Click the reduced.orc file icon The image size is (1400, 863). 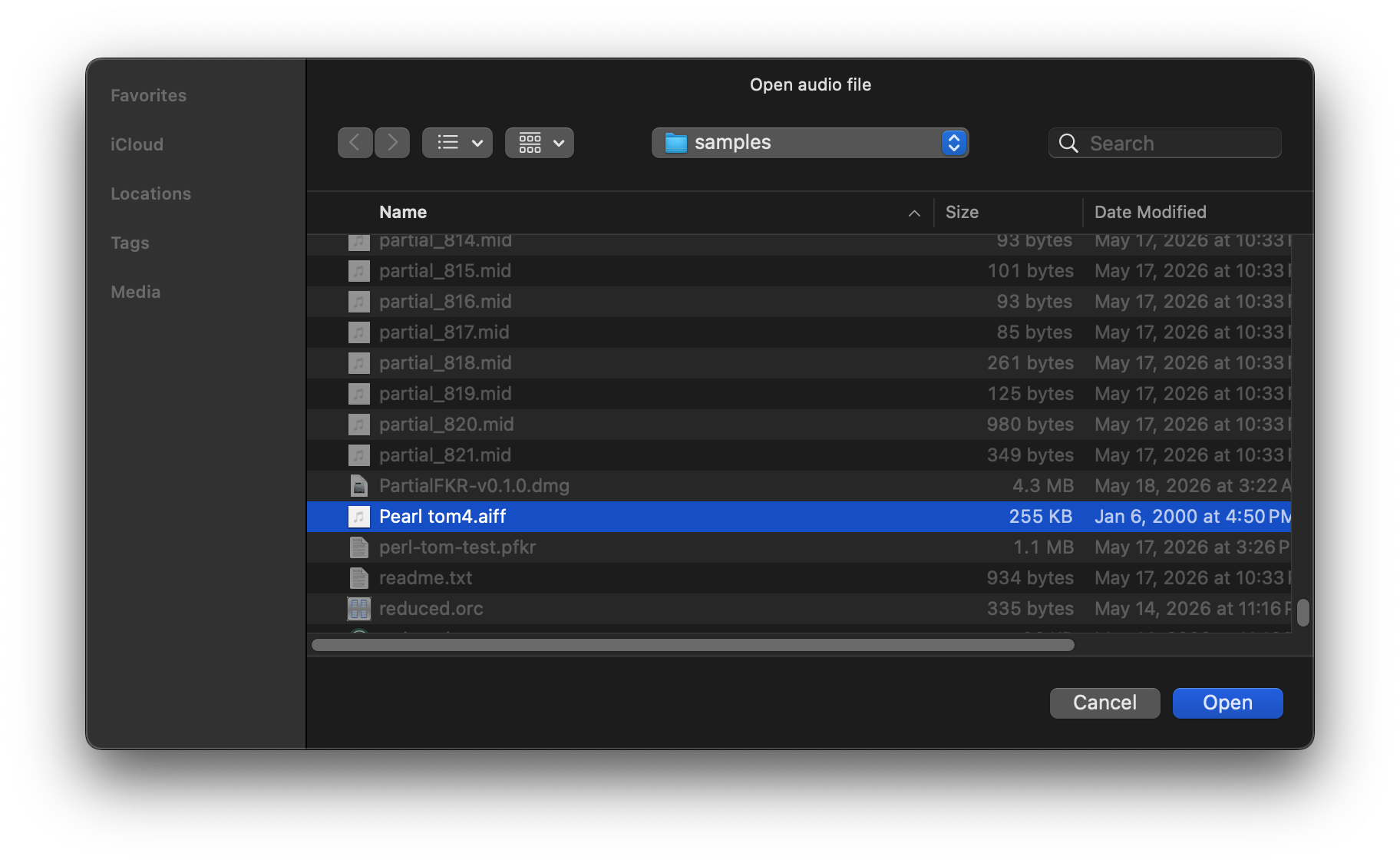click(x=358, y=609)
